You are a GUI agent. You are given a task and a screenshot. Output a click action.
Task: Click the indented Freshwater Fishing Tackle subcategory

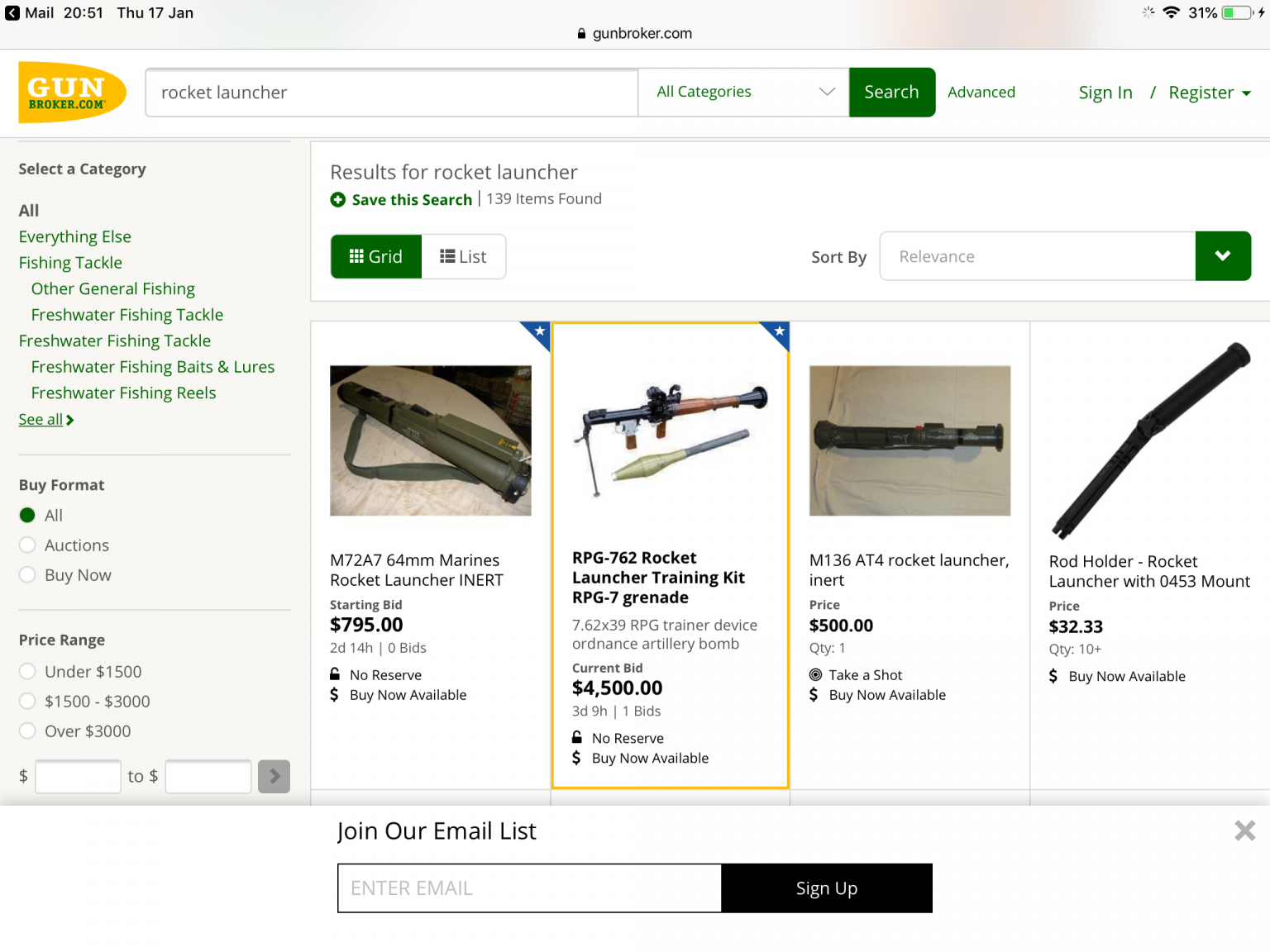[x=127, y=314]
